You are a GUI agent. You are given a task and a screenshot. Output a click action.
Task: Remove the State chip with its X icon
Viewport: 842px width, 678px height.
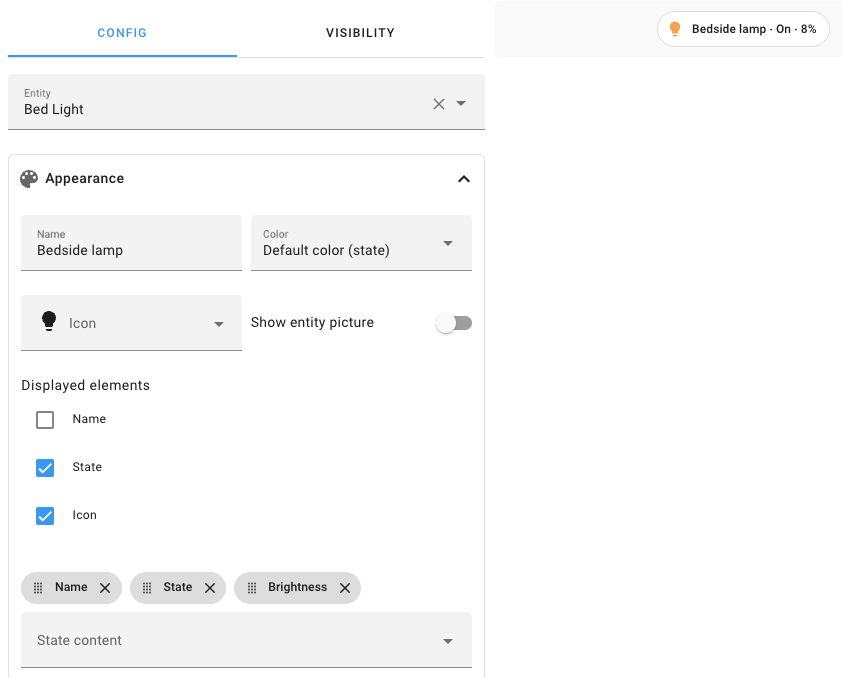coord(210,588)
